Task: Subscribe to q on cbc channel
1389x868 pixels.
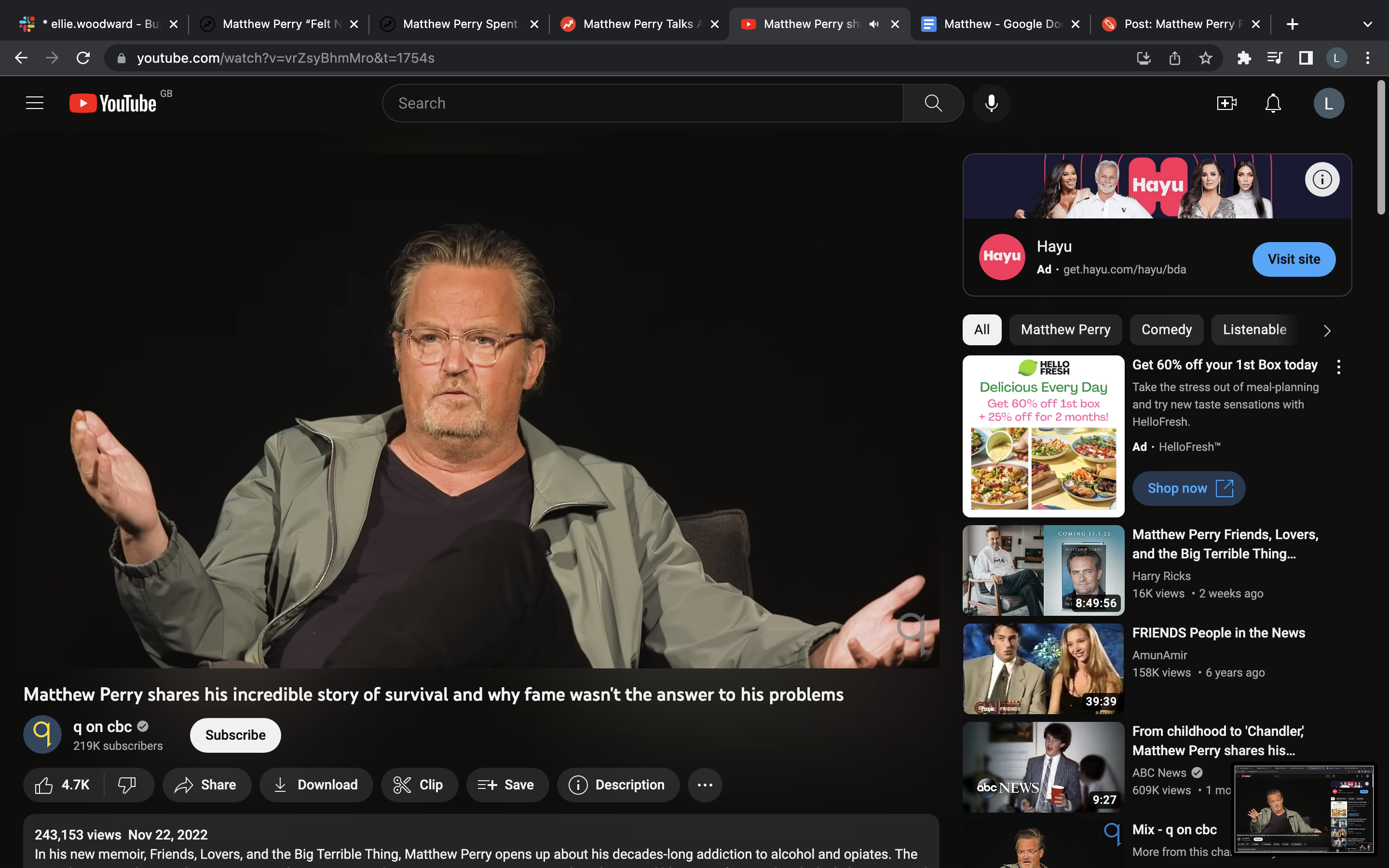Action: [x=235, y=735]
